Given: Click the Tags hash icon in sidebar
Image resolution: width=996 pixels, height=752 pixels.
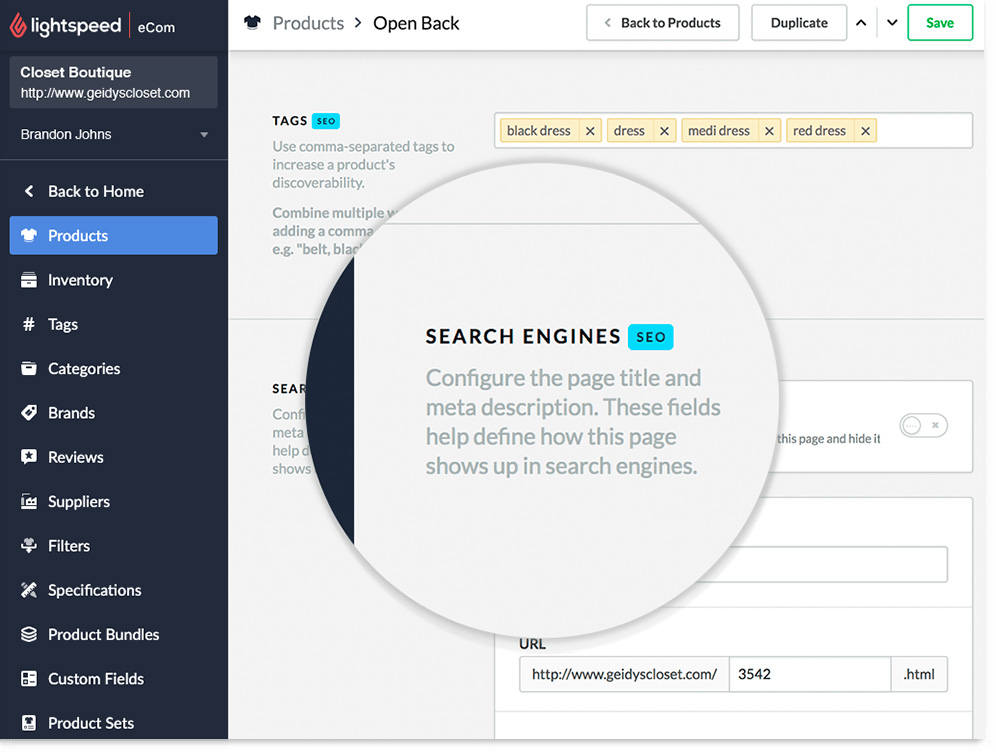Looking at the screenshot, I should pos(29,324).
